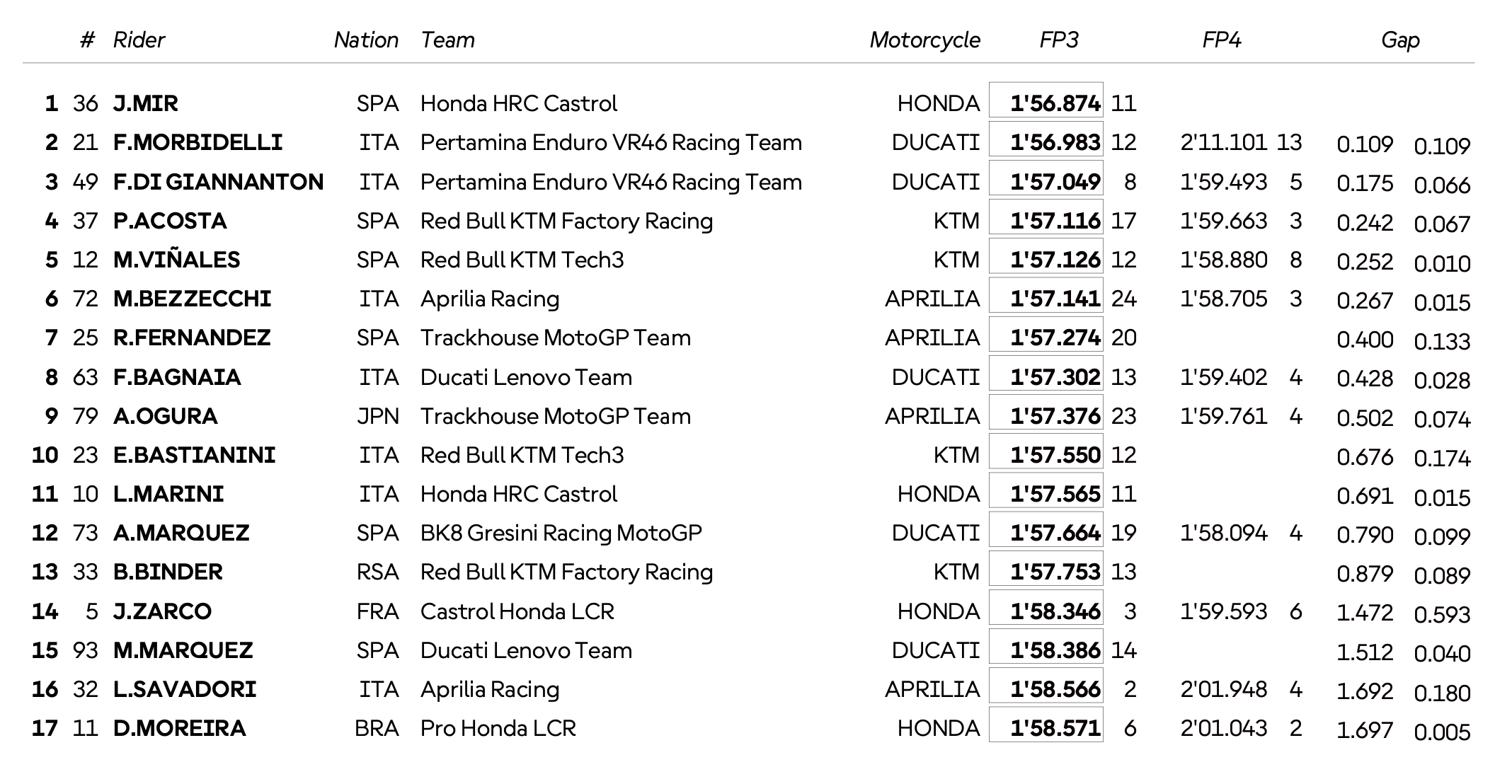Click the FP4 time 2'11.101
Screen dimensions: 1512x784
1223,143
